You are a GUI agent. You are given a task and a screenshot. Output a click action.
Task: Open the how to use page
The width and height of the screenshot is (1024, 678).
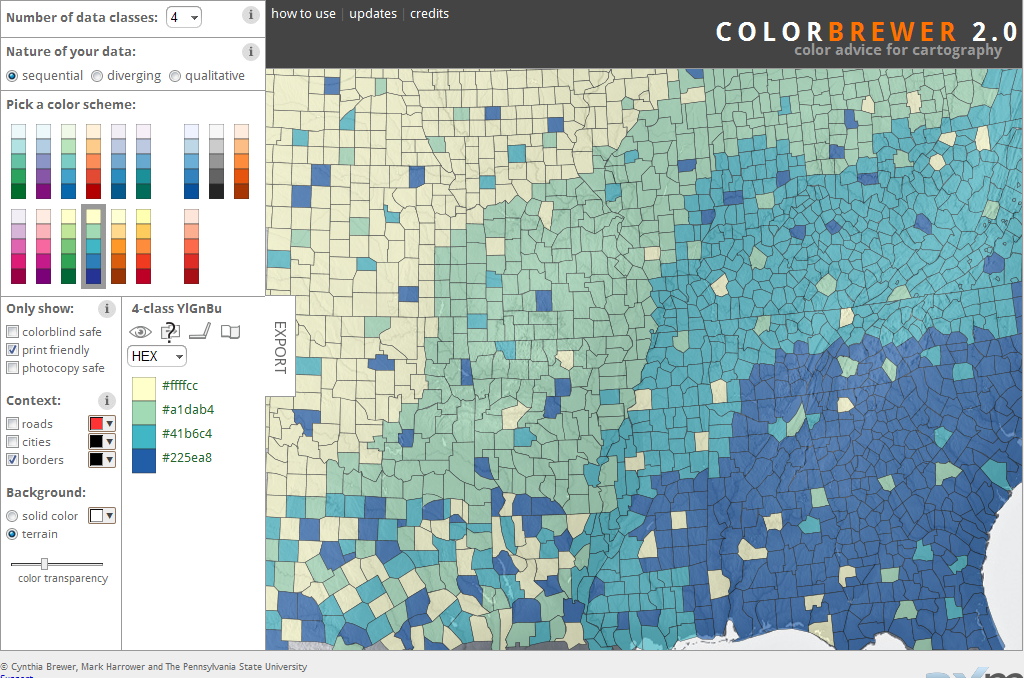[x=303, y=13]
